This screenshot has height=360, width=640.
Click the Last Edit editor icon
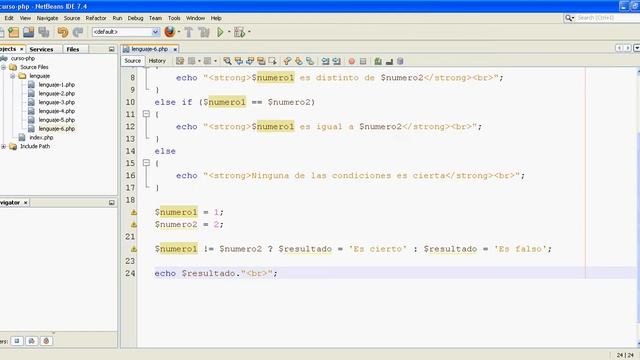click(180, 61)
